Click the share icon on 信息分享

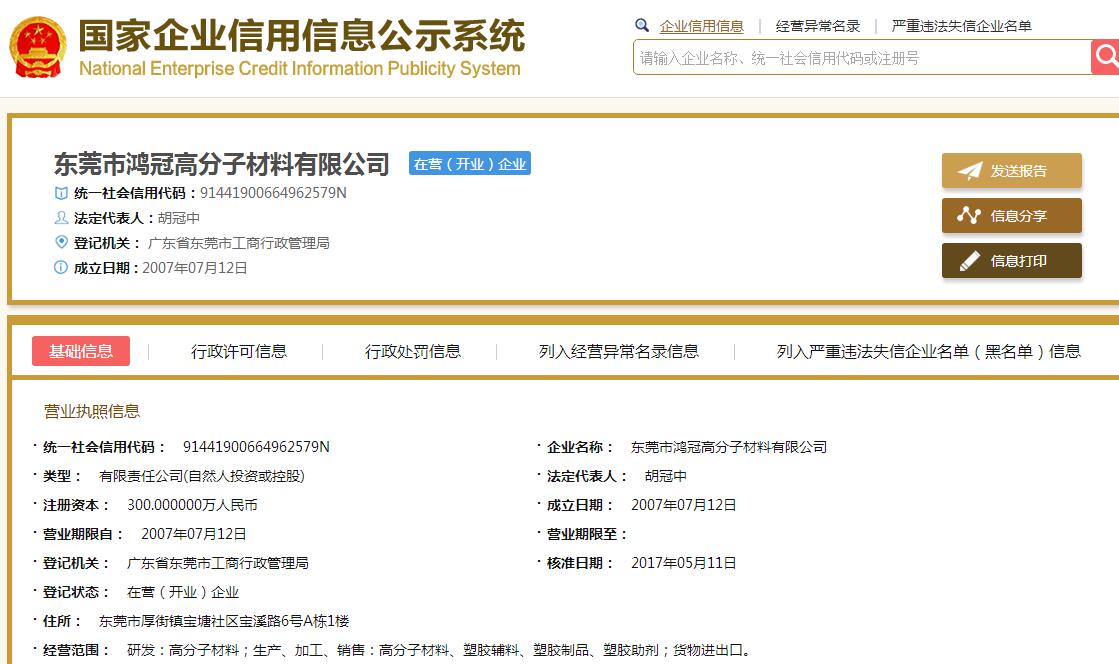point(969,216)
